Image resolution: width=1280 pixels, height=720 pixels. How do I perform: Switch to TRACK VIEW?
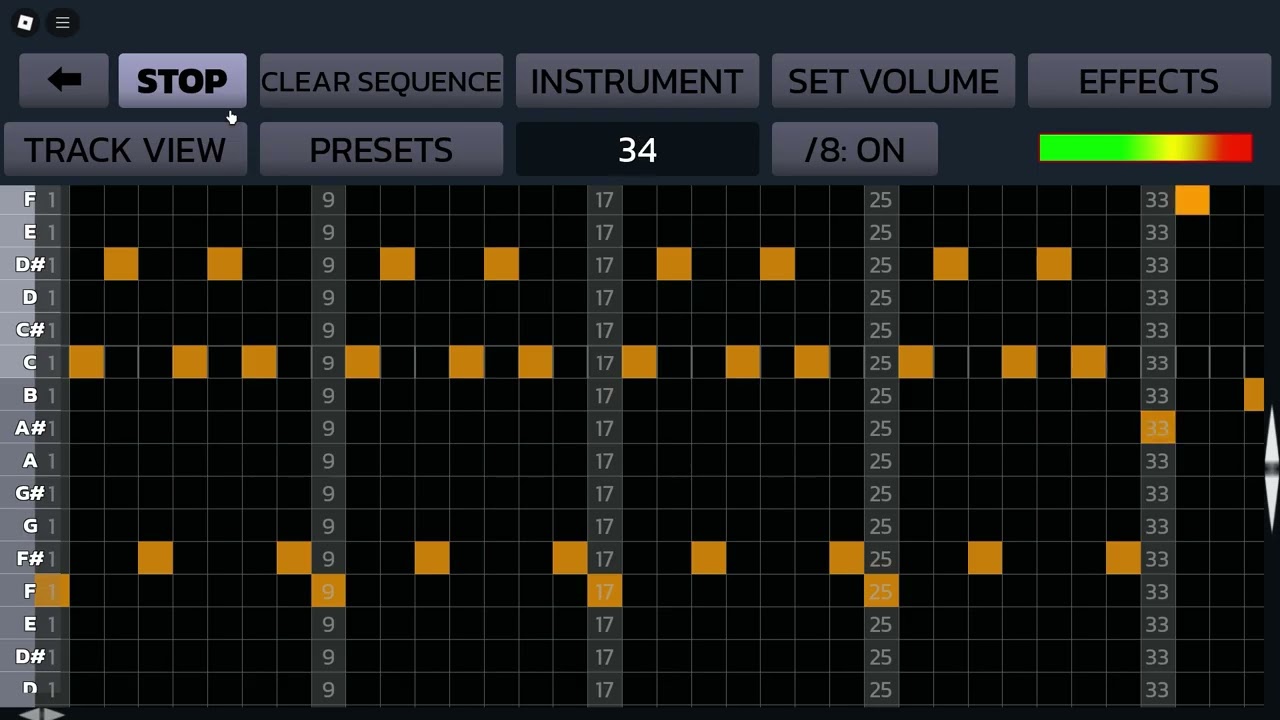coord(125,149)
